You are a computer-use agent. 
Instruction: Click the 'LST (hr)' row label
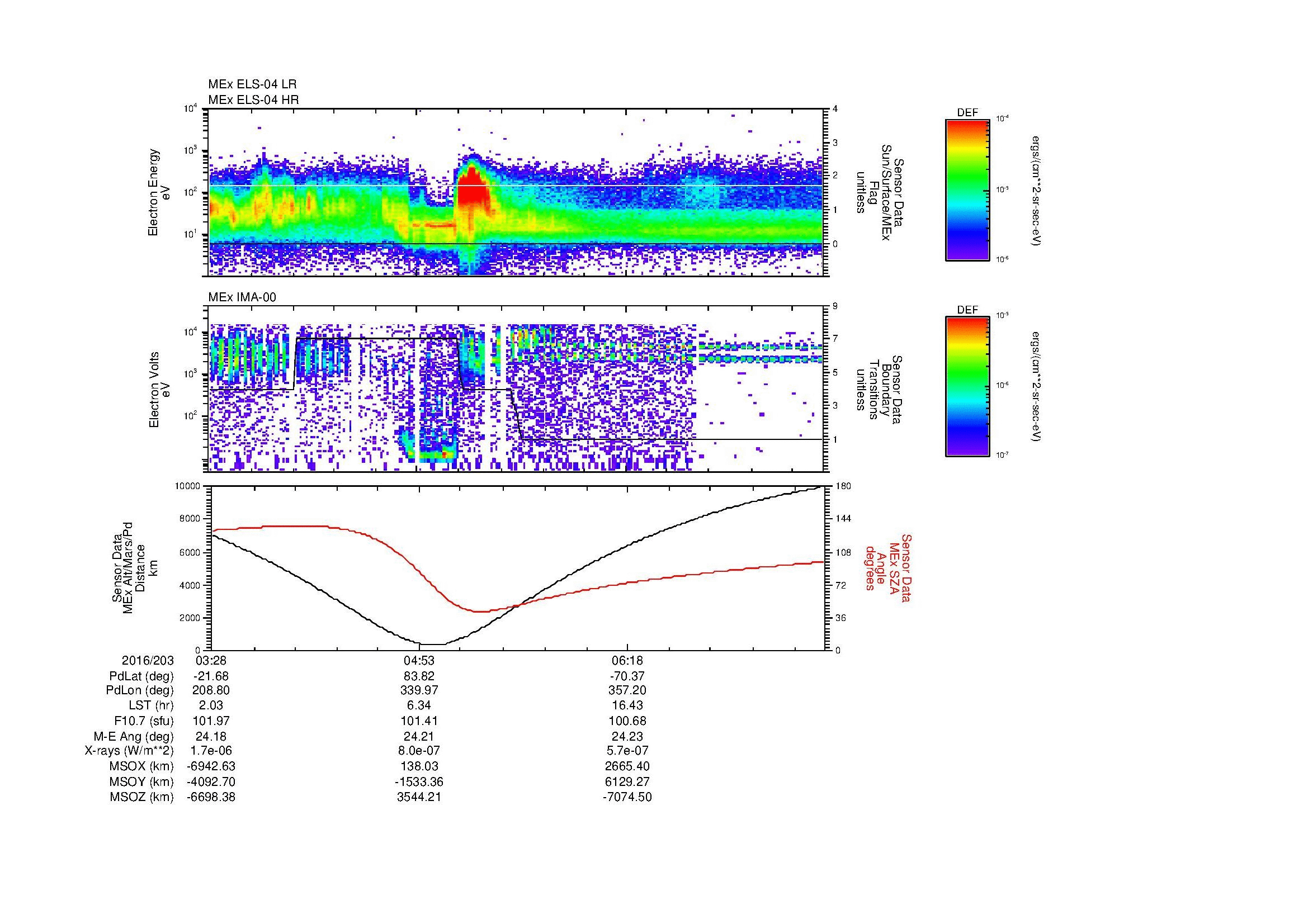[x=151, y=706]
